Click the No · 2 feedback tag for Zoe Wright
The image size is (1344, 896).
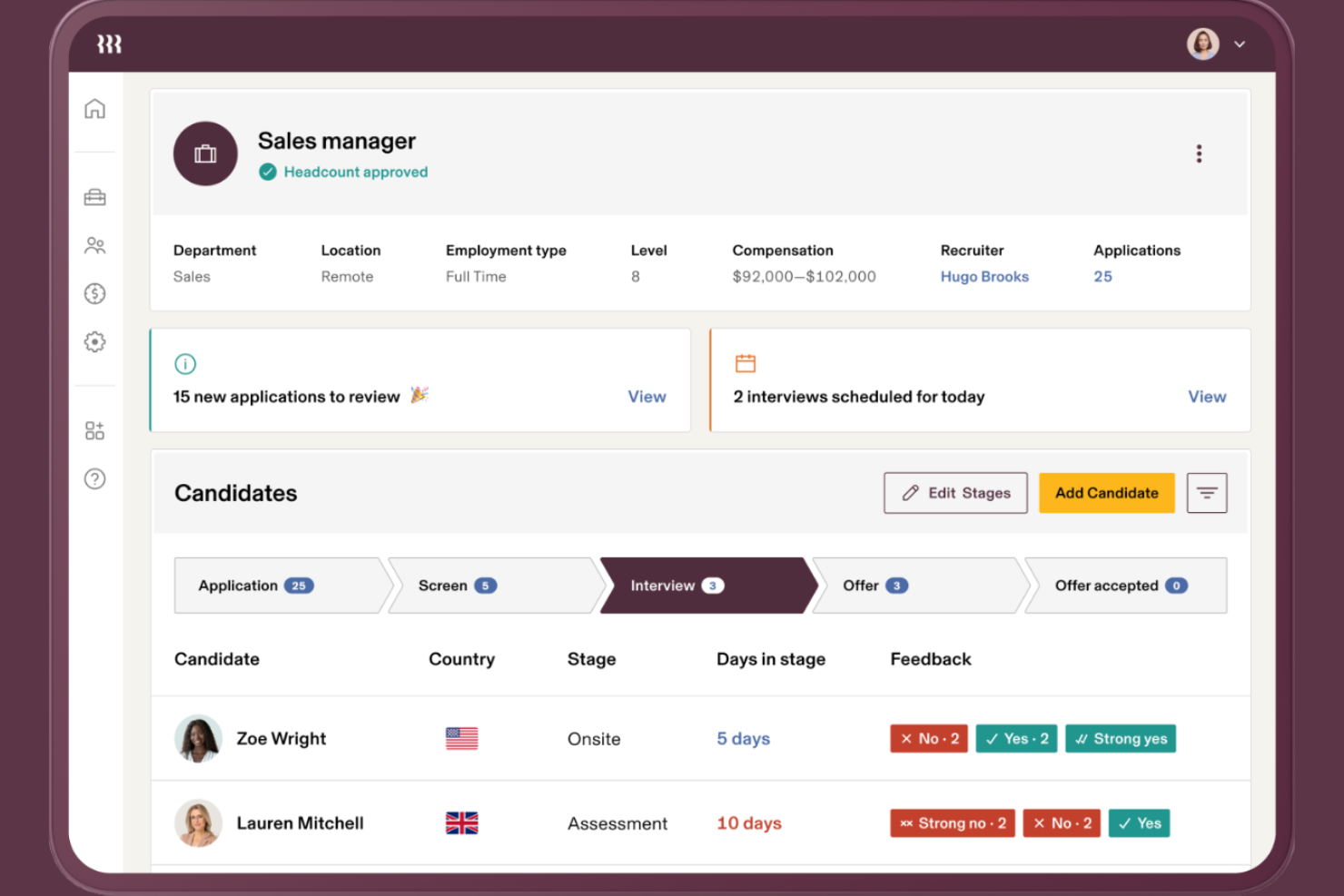(929, 739)
